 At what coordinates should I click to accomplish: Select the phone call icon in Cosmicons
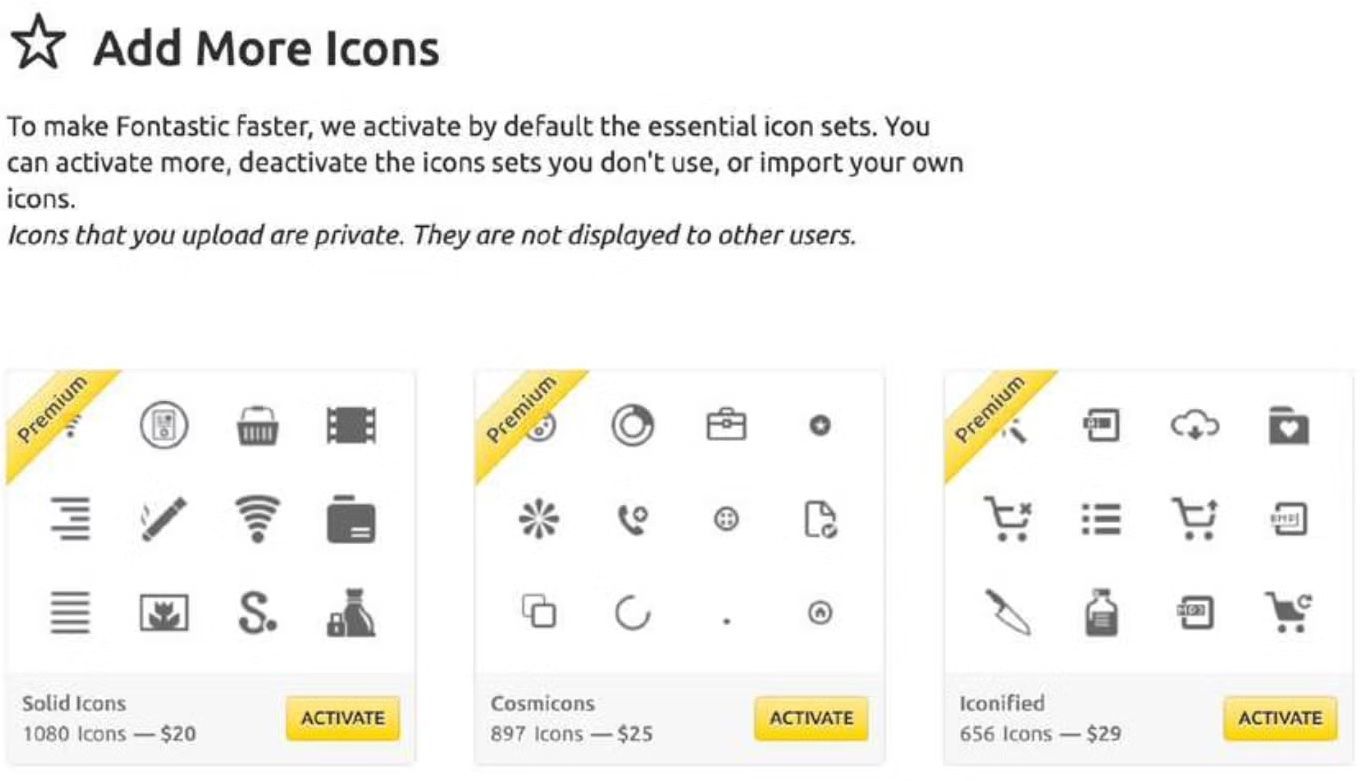[x=632, y=520]
